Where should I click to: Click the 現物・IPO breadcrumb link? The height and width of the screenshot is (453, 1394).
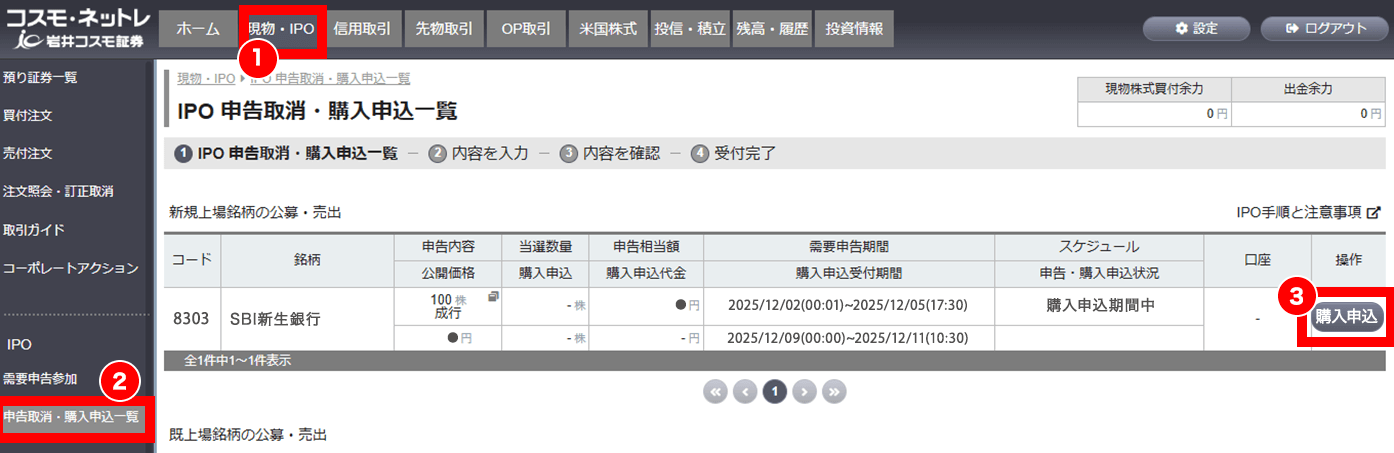(x=206, y=78)
